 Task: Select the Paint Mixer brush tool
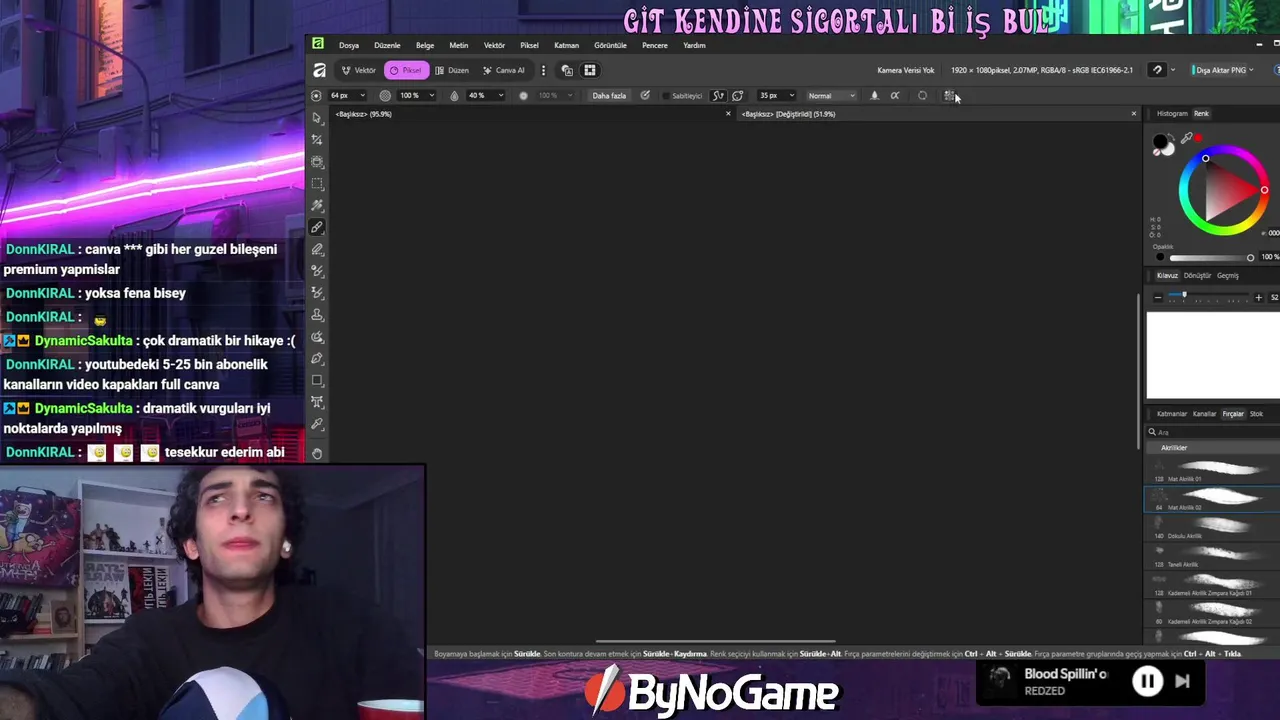tap(317, 337)
